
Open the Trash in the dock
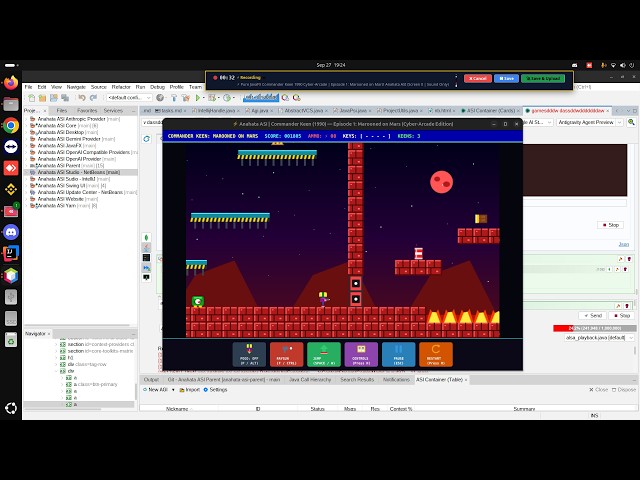point(11,340)
